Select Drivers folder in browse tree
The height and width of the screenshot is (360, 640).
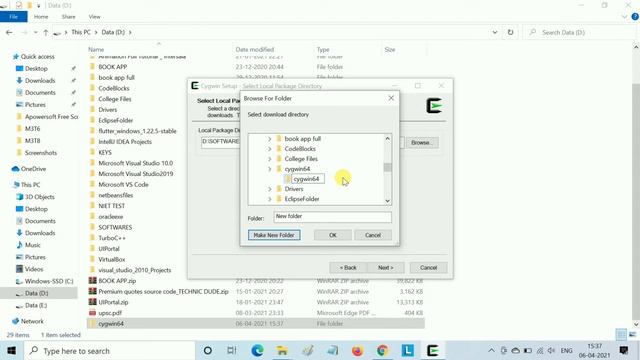pos(294,189)
